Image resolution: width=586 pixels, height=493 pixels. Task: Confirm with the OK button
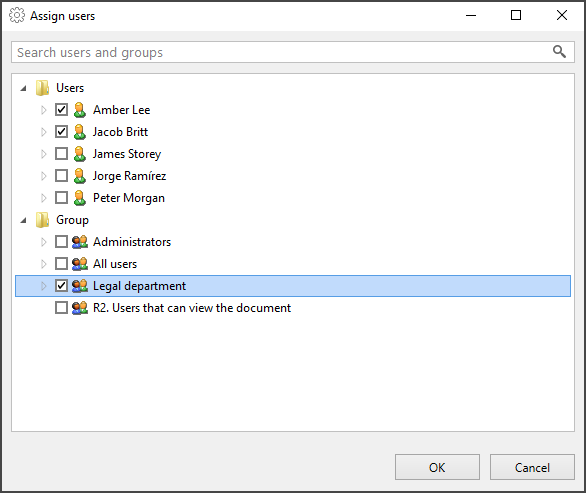[437, 467]
